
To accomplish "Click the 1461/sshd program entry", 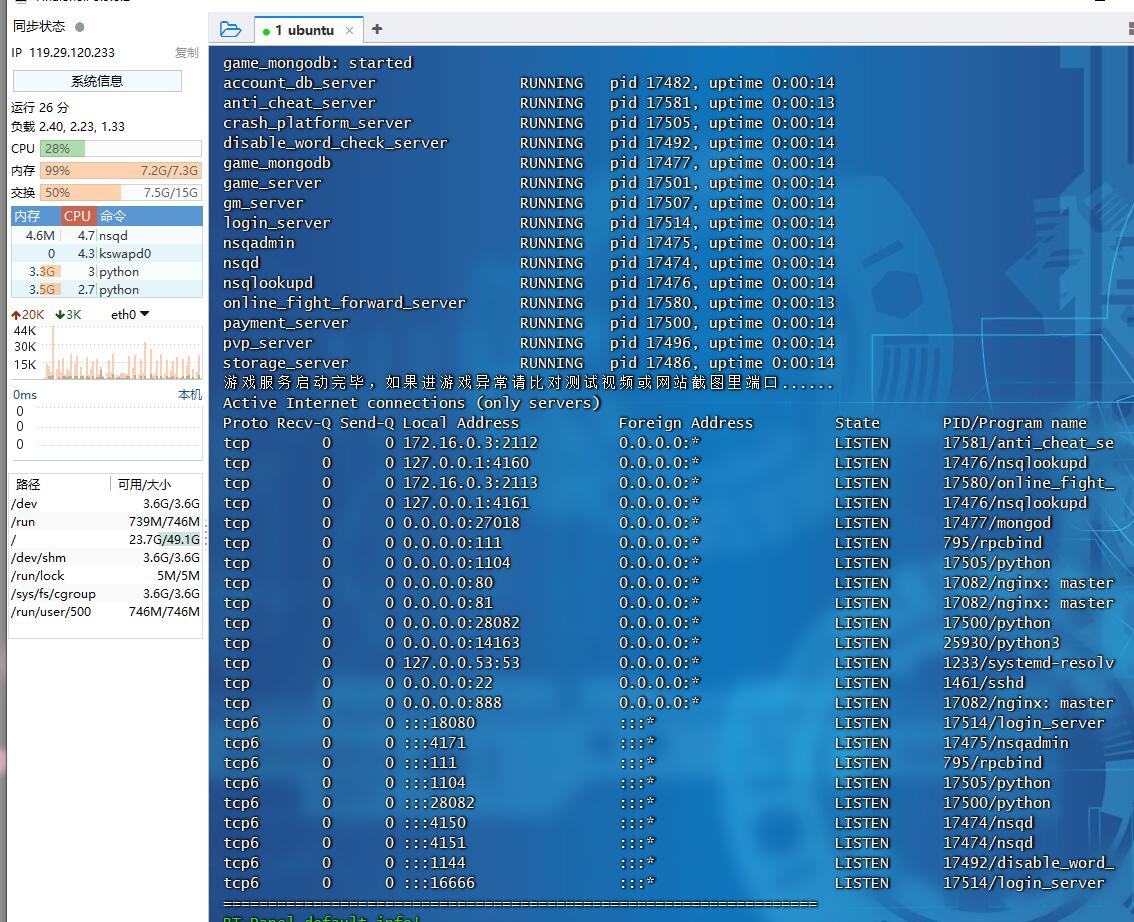I will [984, 683].
